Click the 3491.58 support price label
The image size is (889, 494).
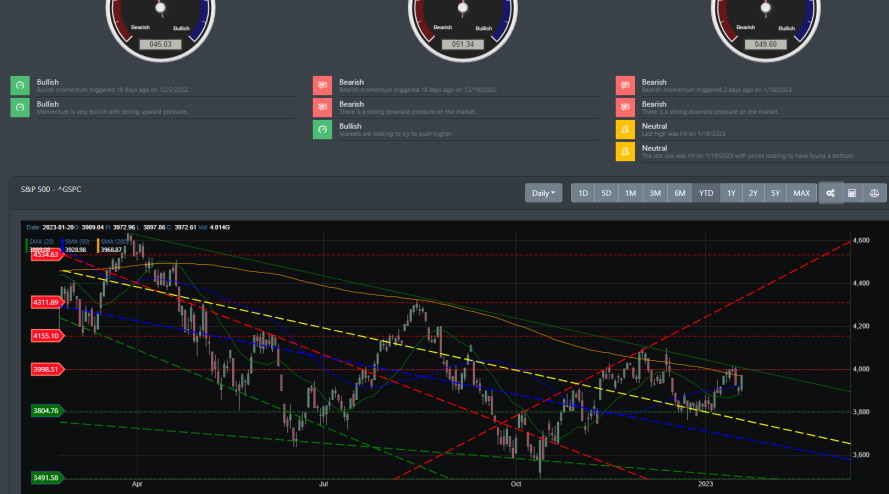click(47, 478)
